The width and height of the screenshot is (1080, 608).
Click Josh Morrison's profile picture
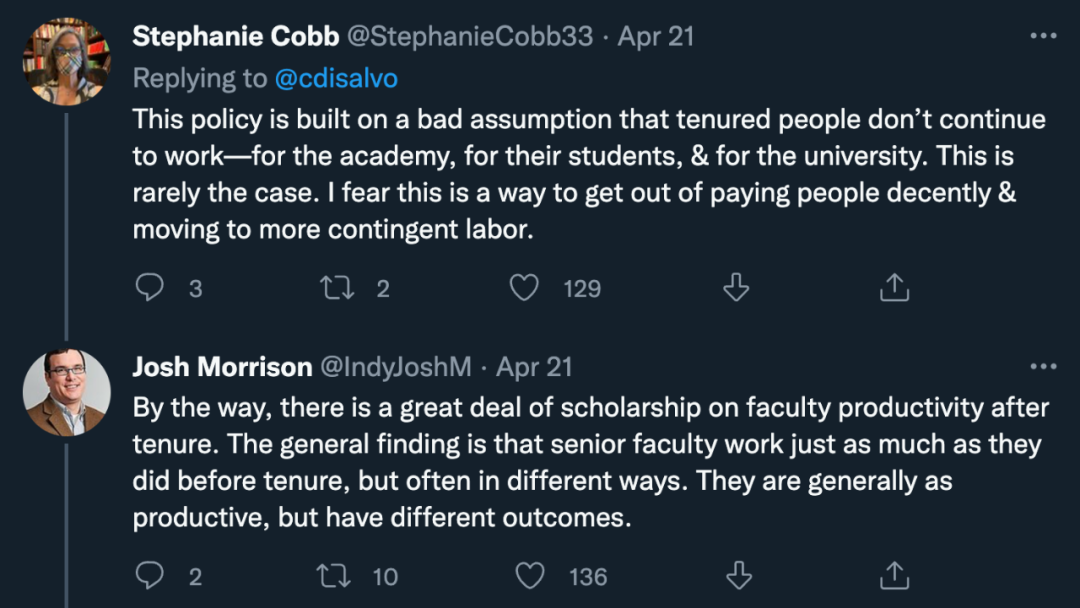click(67, 391)
